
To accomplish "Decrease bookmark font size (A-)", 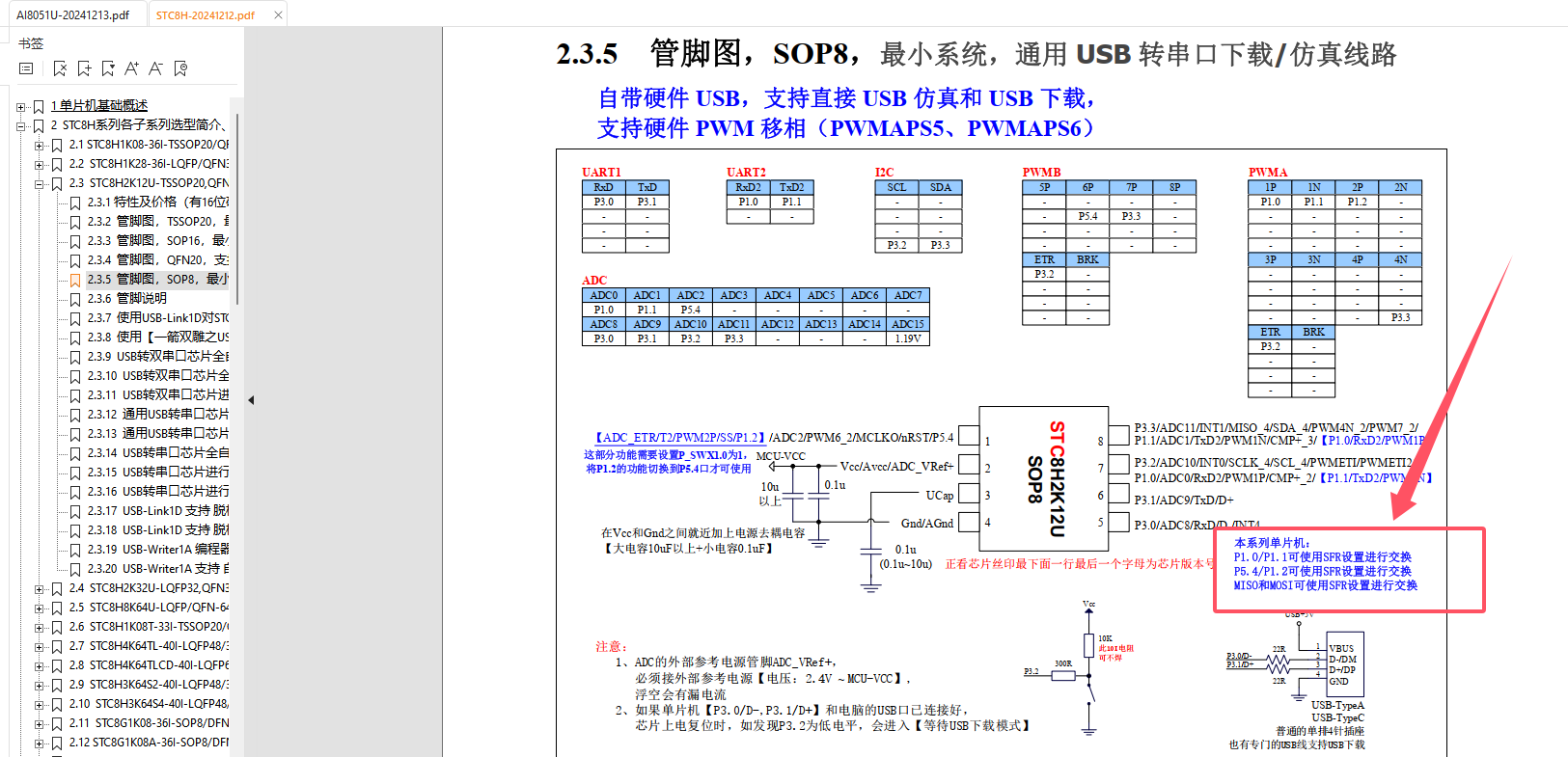I will (x=155, y=68).
